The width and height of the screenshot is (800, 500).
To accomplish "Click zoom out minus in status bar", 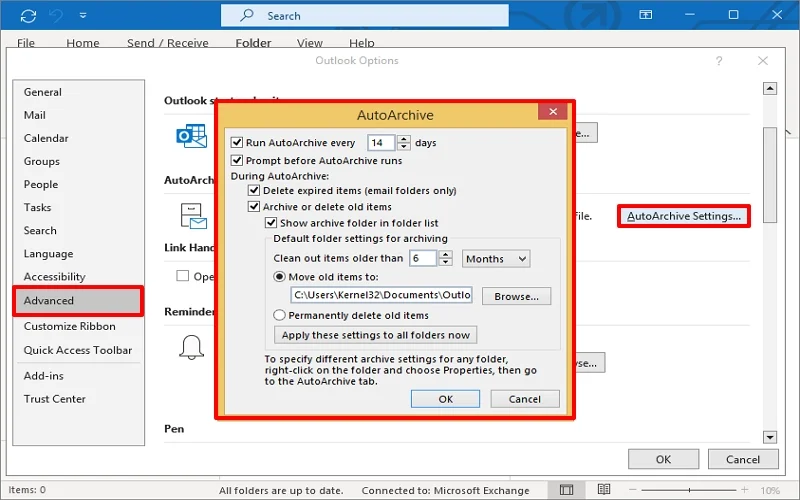I will click(633, 490).
